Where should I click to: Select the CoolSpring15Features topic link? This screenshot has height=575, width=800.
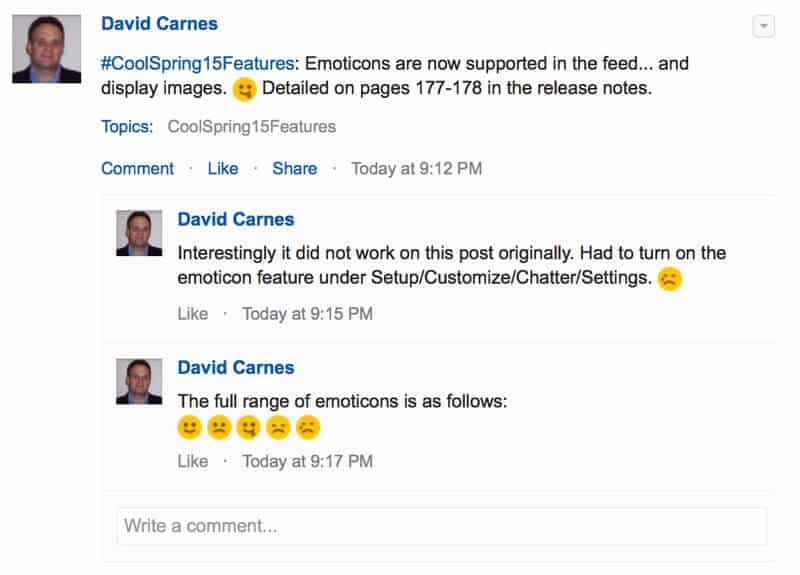pos(252,127)
